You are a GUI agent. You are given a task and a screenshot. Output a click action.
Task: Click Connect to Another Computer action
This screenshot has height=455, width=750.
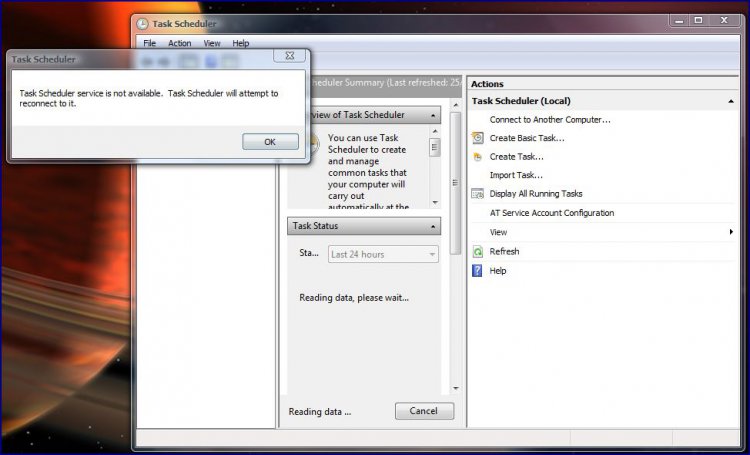[x=550, y=120]
